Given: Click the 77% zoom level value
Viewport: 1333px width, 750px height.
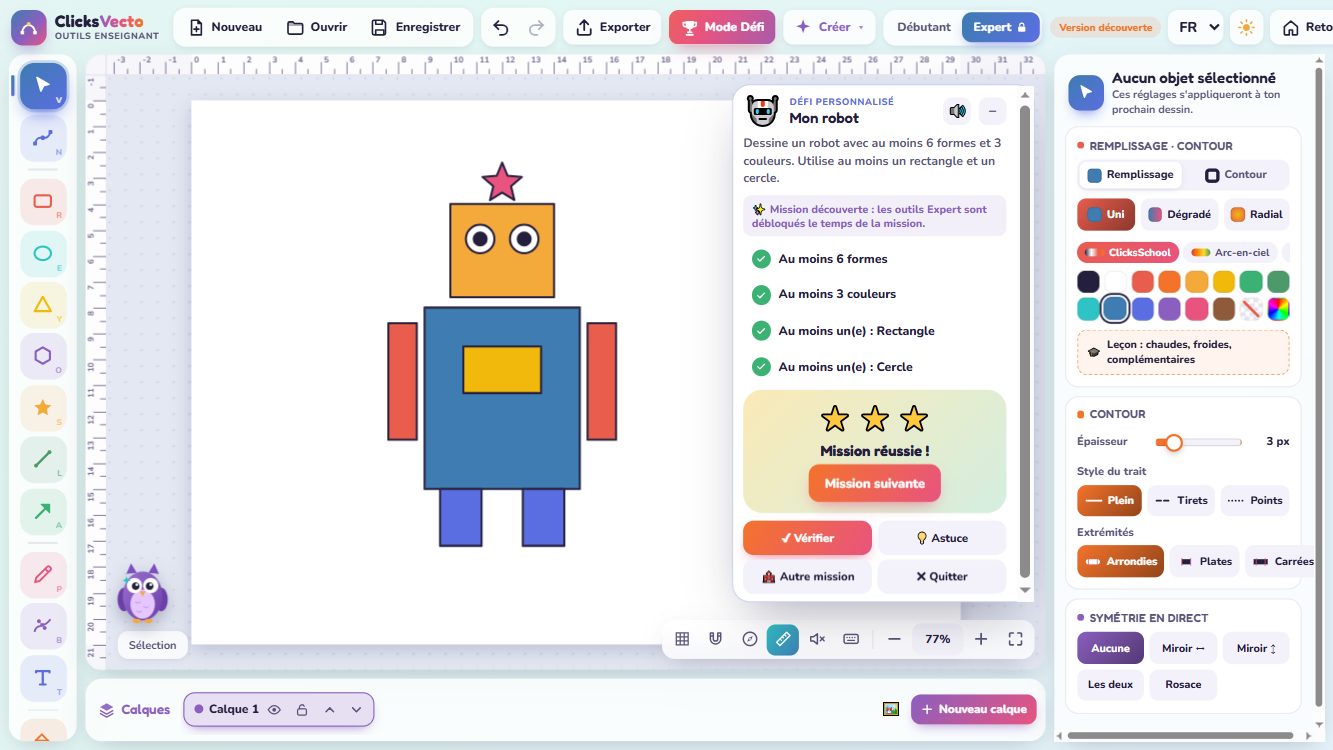Looking at the screenshot, I should (938, 639).
